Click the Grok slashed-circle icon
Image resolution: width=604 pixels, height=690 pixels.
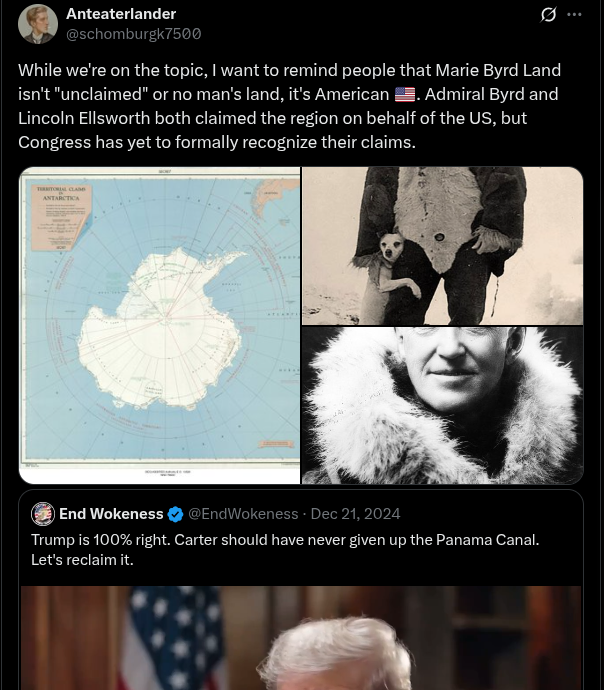pyautogui.click(x=548, y=15)
